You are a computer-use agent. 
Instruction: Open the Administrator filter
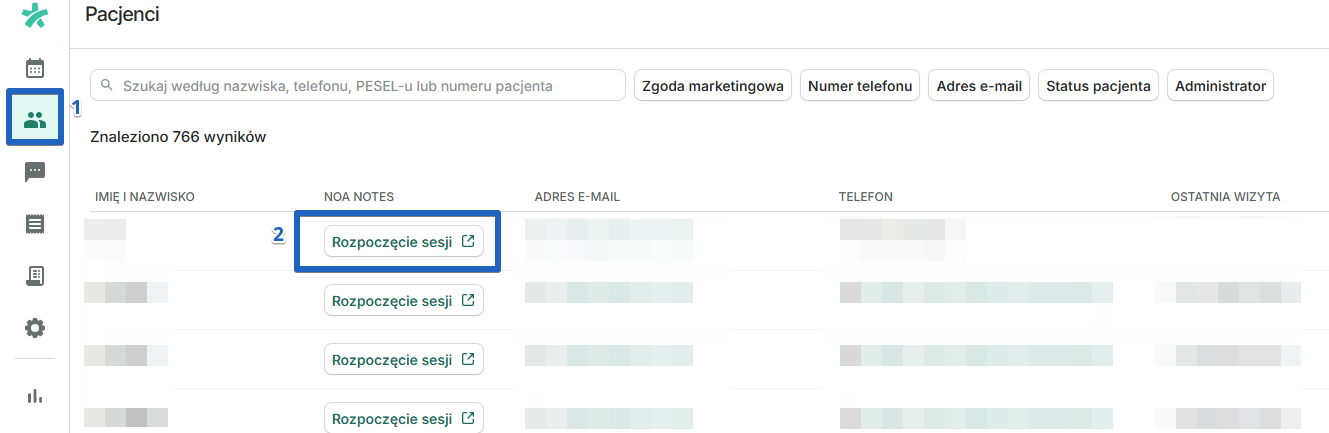(x=1220, y=86)
